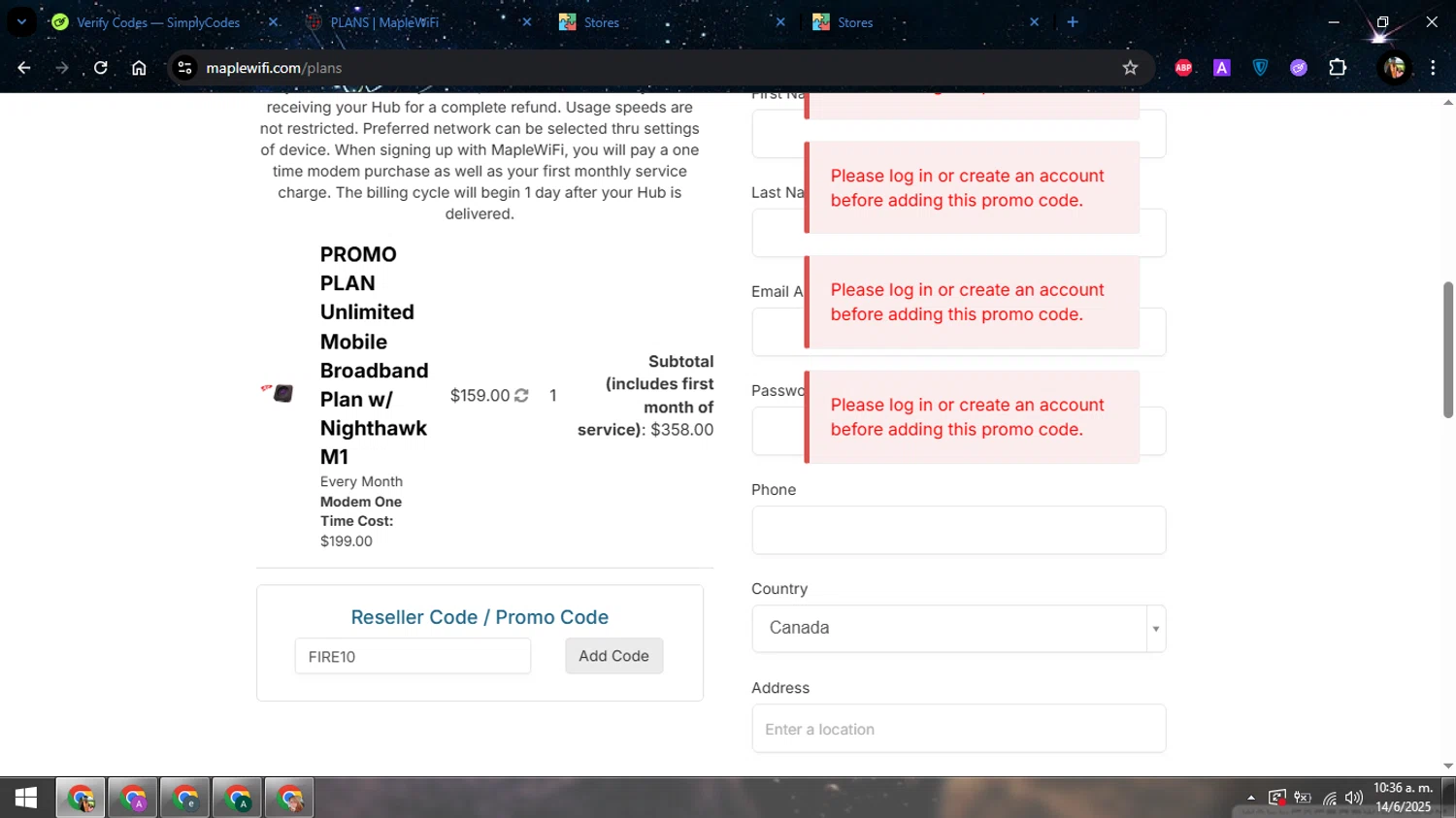Click the Wi-Fi network tray icon
This screenshot has width=1456, height=818.
[1329, 798]
